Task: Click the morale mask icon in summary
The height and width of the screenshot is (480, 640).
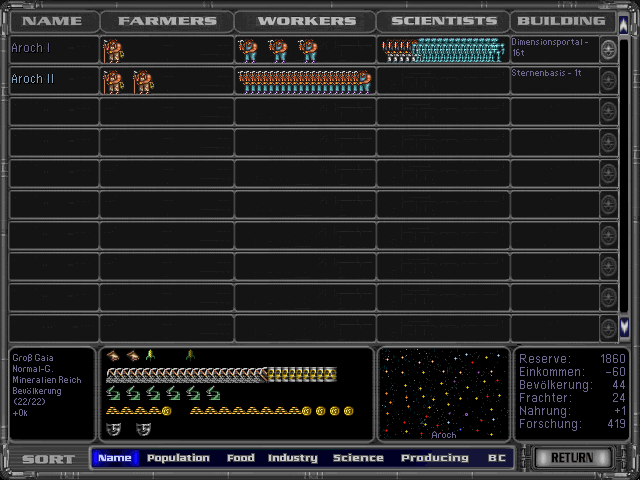Action: 115,429
